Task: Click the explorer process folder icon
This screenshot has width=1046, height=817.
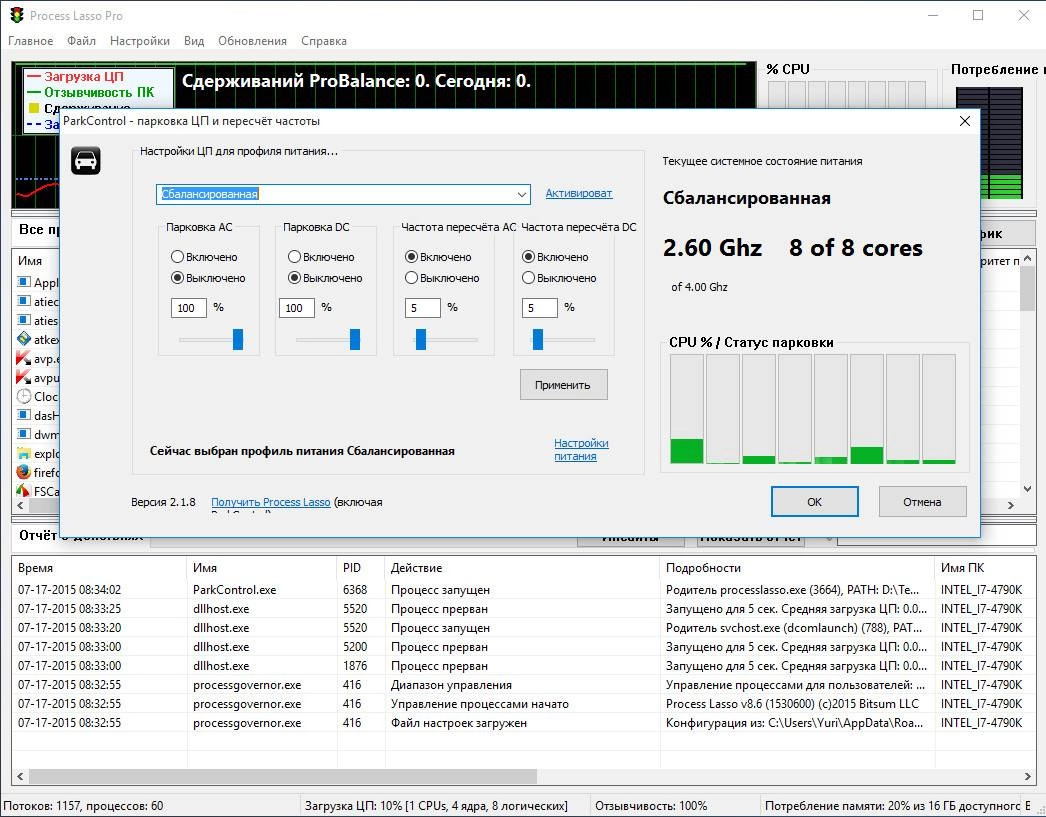Action: [23, 454]
